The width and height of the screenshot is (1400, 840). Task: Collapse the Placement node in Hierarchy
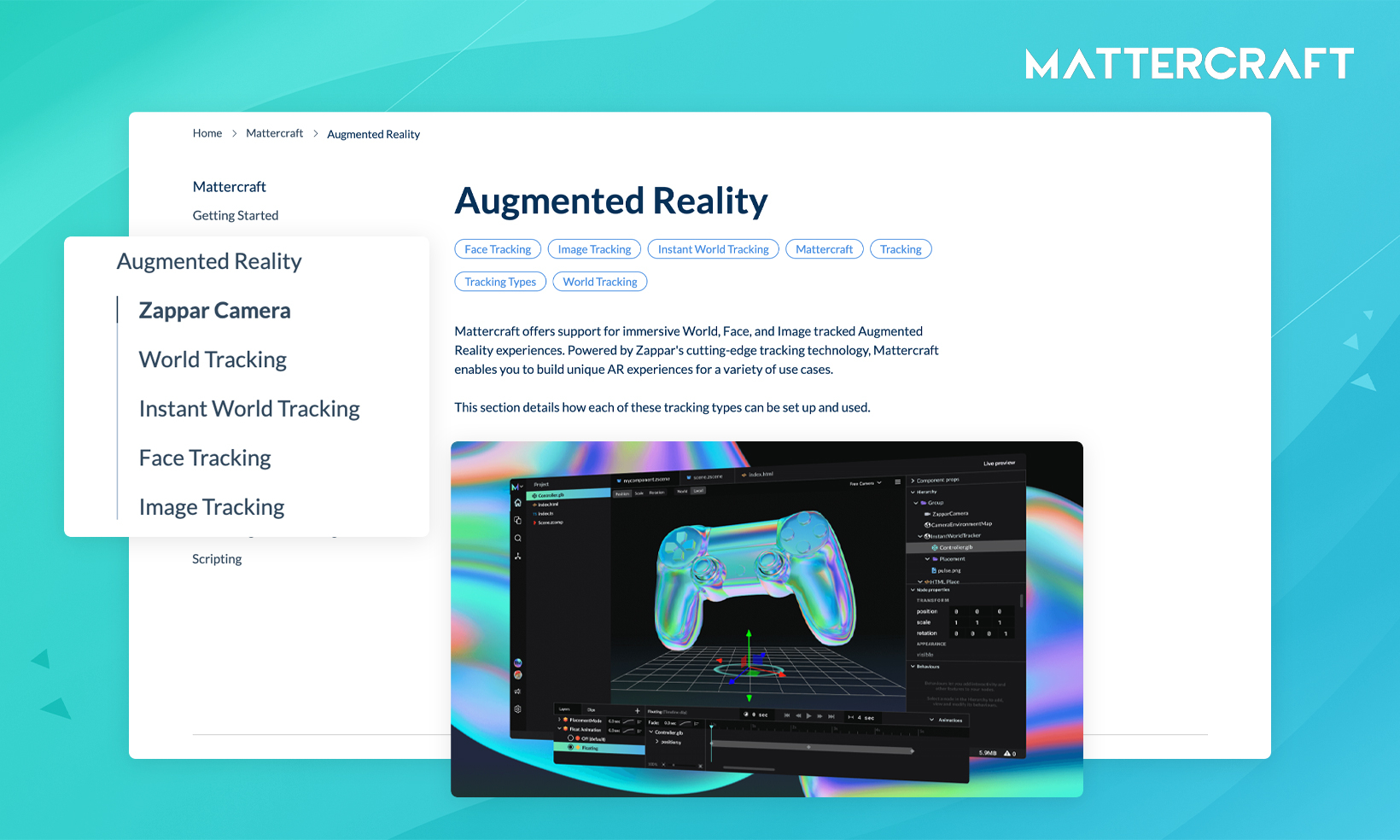[927, 559]
